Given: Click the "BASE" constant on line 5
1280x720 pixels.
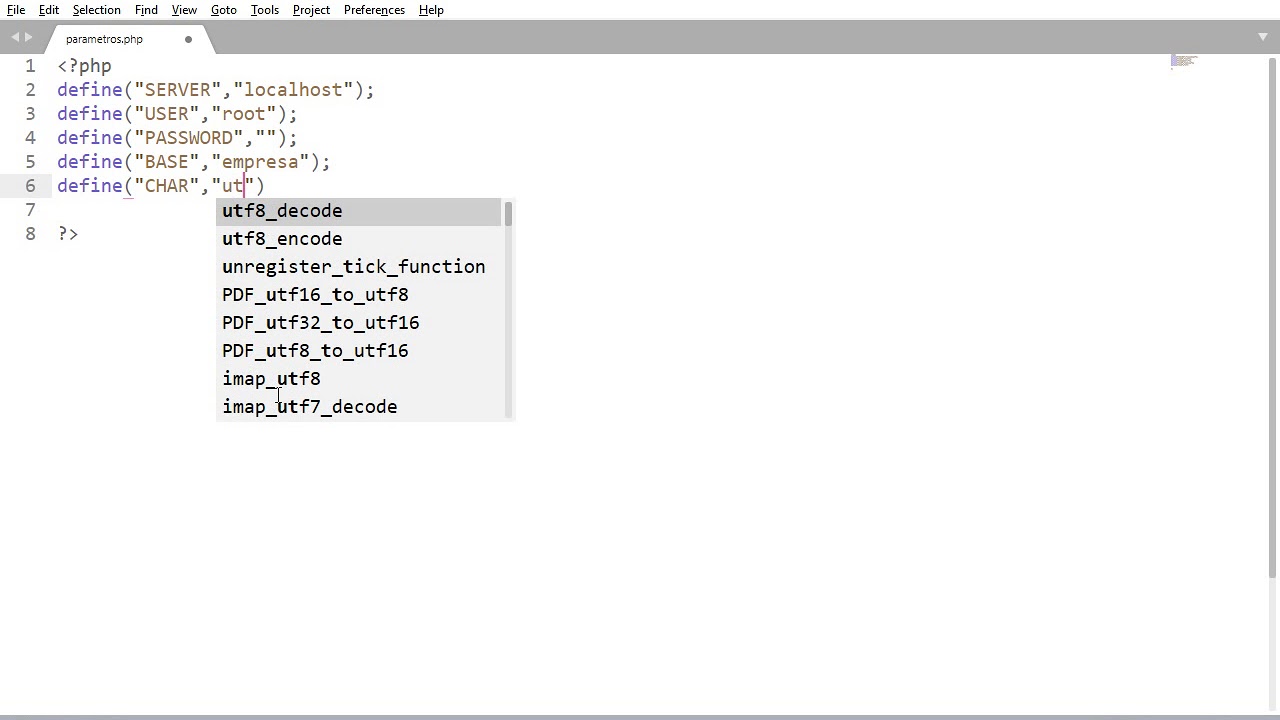Looking at the screenshot, I should (167, 162).
